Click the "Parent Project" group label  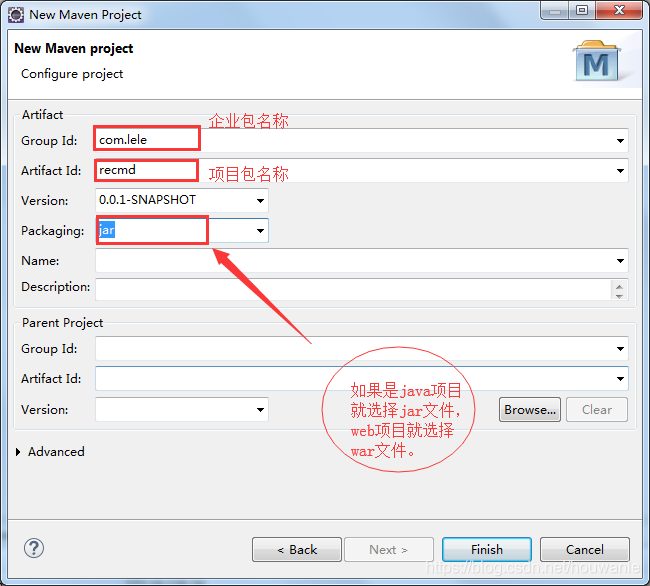click(x=62, y=323)
